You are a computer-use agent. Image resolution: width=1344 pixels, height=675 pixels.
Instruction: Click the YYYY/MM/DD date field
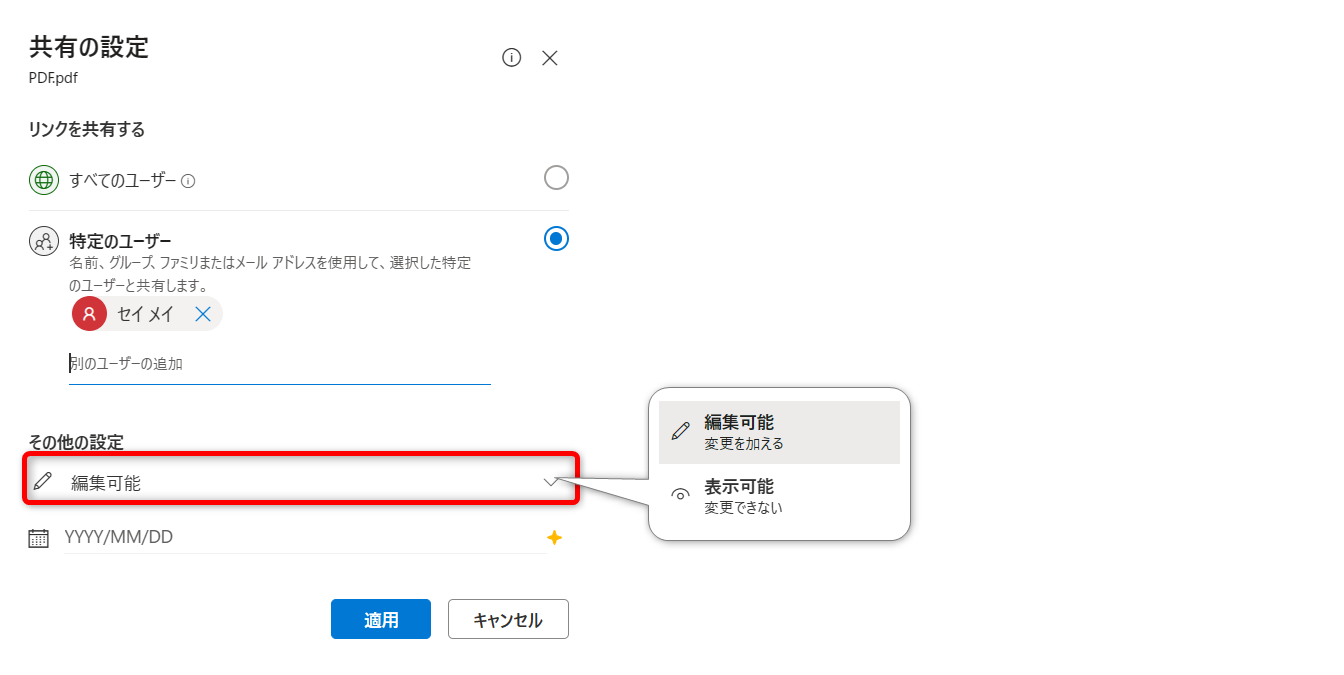pyautogui.click(x=300, y=538)
